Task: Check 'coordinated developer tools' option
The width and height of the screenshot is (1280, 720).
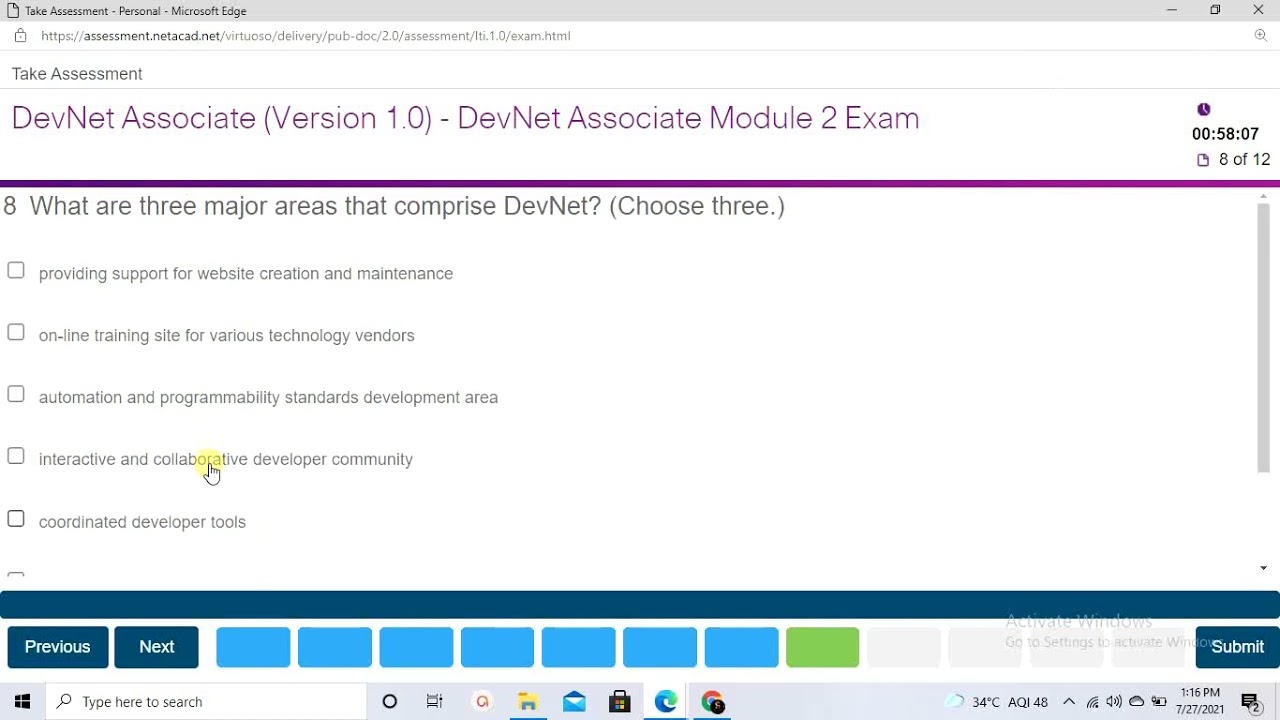Action: tap(16, 519)
